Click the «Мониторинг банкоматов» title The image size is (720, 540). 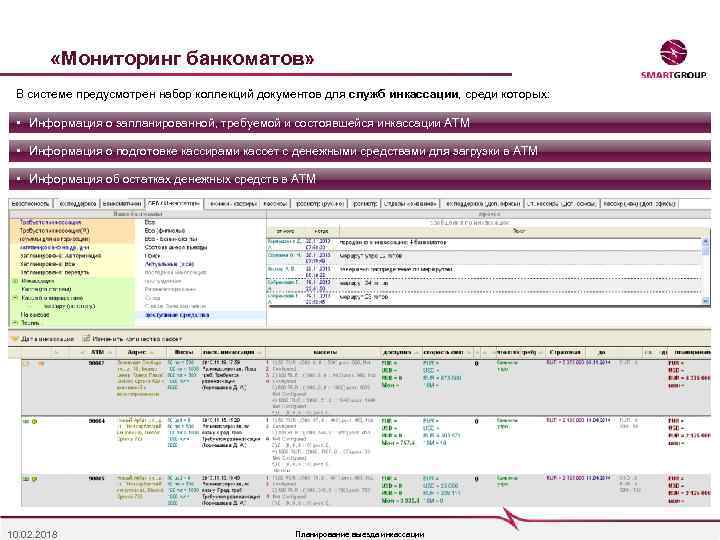point(182,58)
